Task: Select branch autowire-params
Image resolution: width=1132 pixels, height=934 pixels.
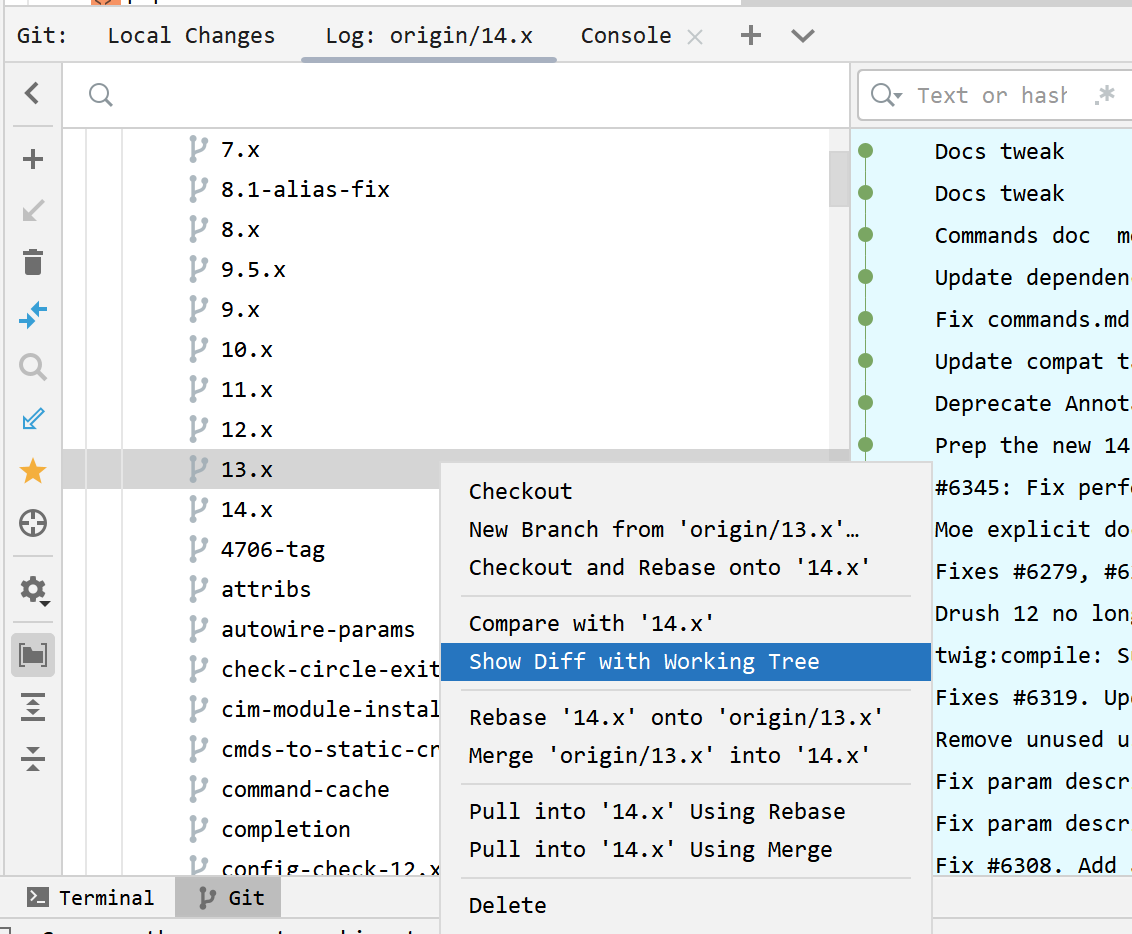Action: click(318, 630)
